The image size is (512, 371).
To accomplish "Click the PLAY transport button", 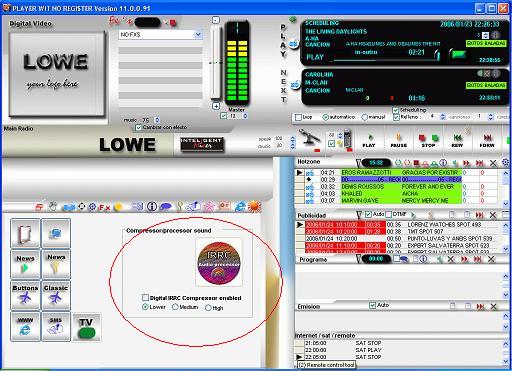I will pyautogui.click(x=369, y=140).
